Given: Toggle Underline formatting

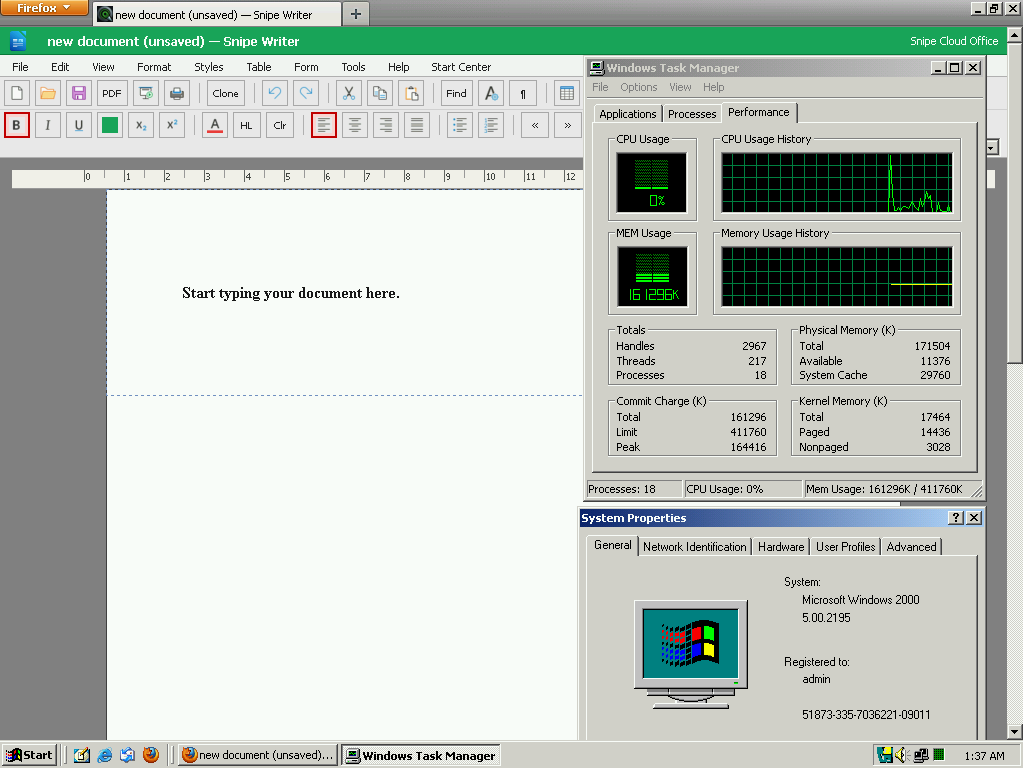Looking at the screenshot, I should [x=79, y=125].
